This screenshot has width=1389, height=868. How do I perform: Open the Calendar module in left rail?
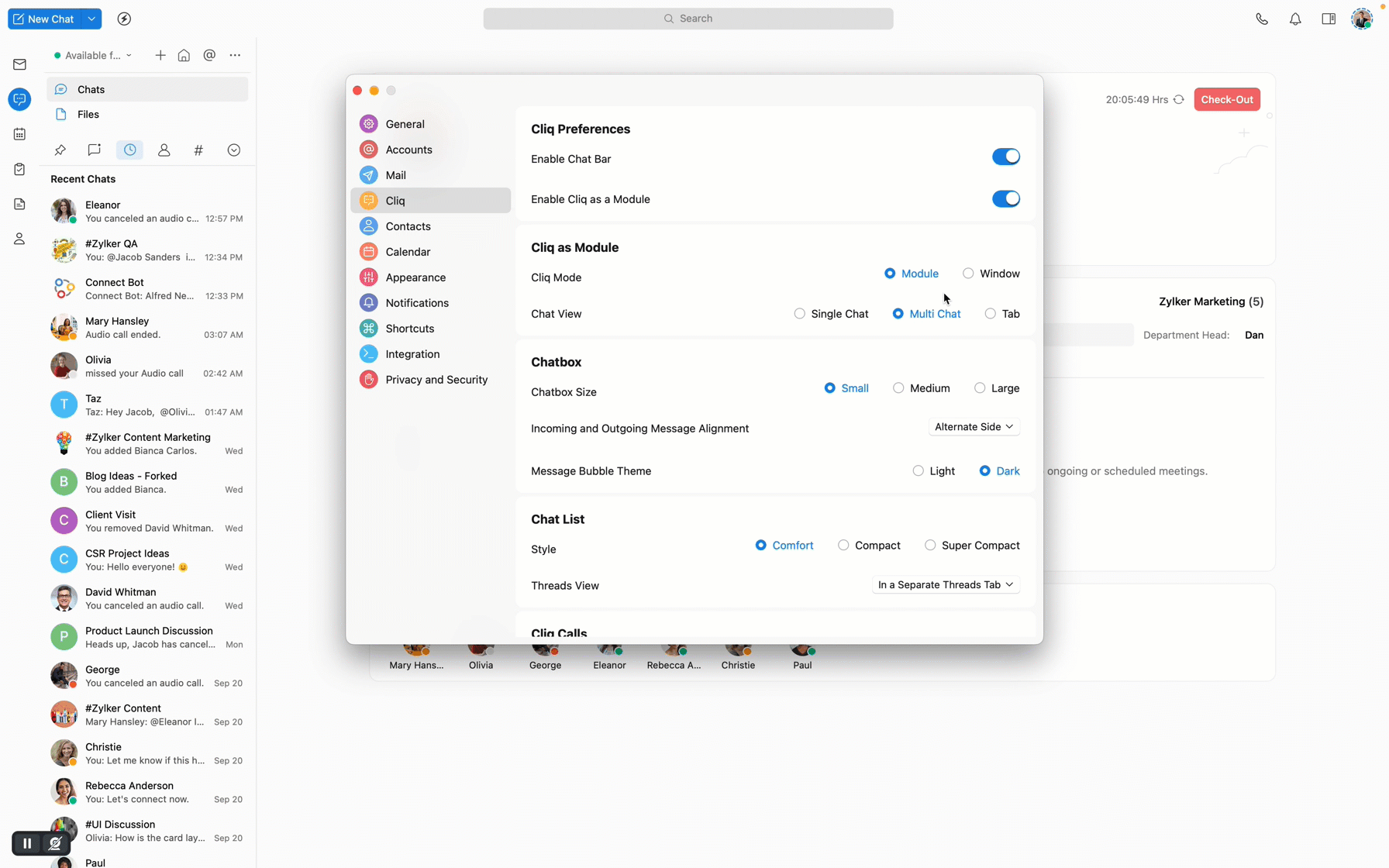[x=19, y=134]
